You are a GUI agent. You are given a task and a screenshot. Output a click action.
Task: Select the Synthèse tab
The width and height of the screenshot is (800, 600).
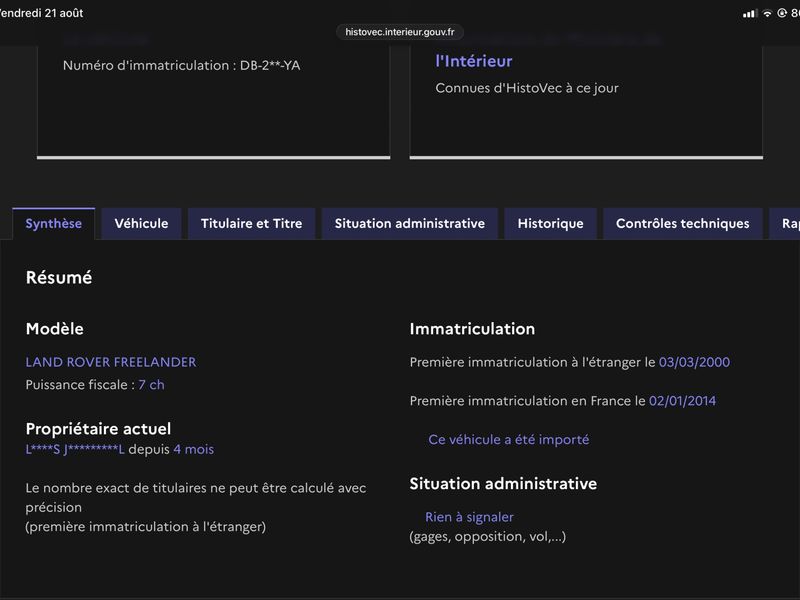pyautogui.click(x=54, y=223)
